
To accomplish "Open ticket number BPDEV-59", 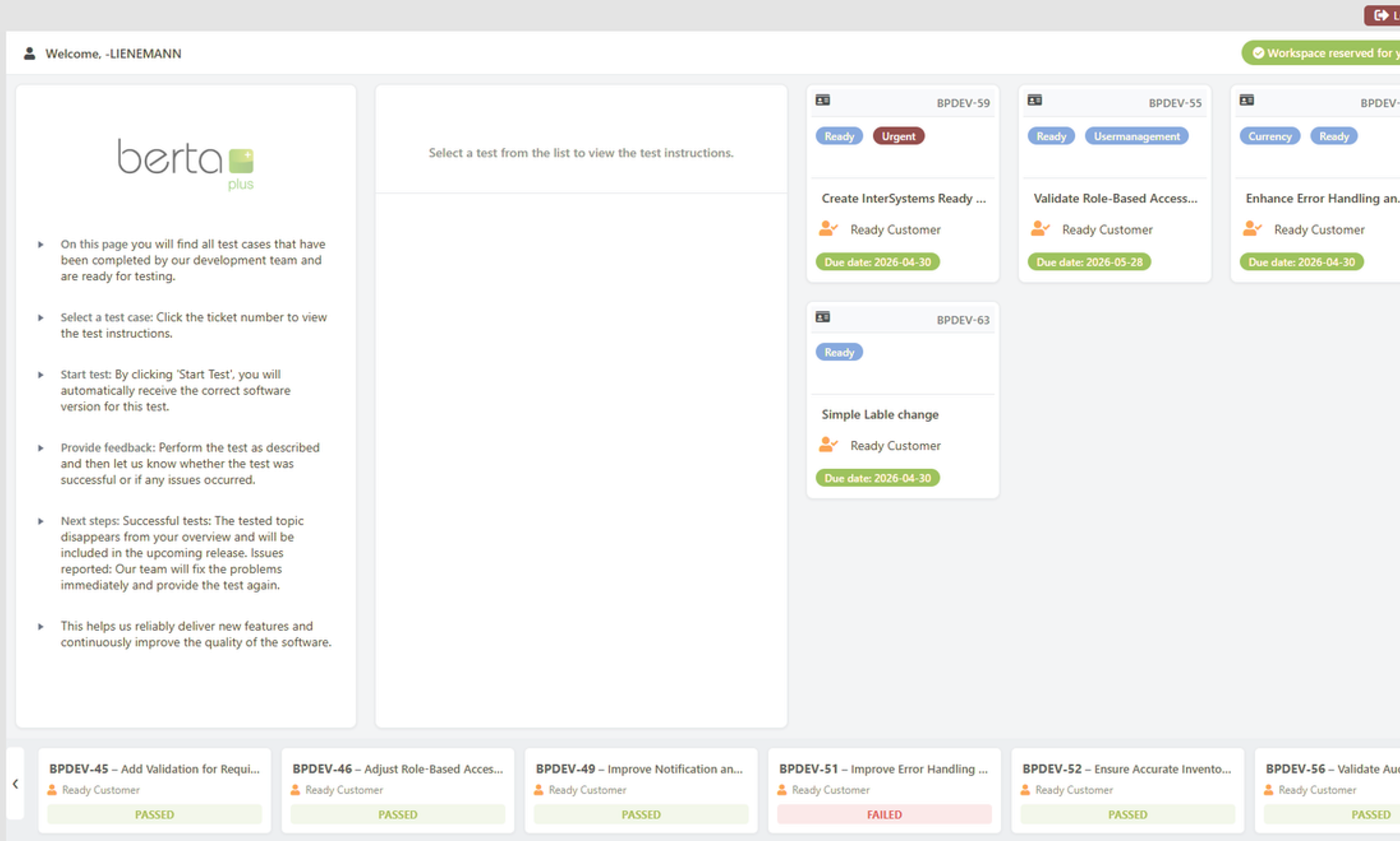I will tap(963, 103).
